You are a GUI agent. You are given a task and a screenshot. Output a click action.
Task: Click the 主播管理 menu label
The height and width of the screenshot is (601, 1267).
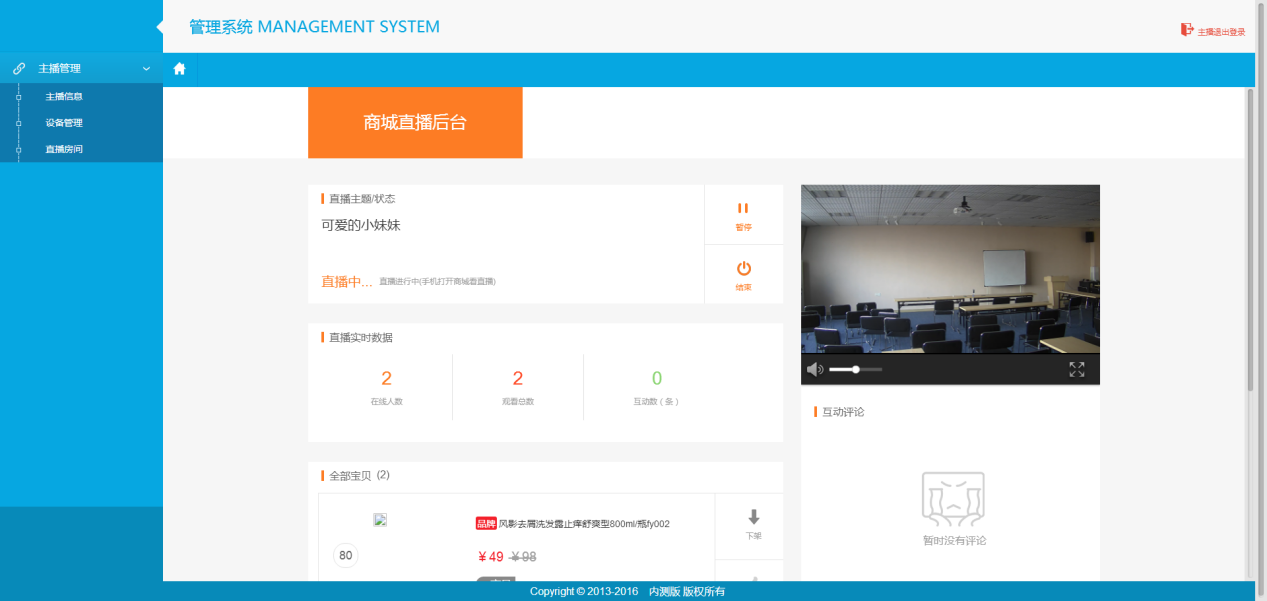pos(59,69)
